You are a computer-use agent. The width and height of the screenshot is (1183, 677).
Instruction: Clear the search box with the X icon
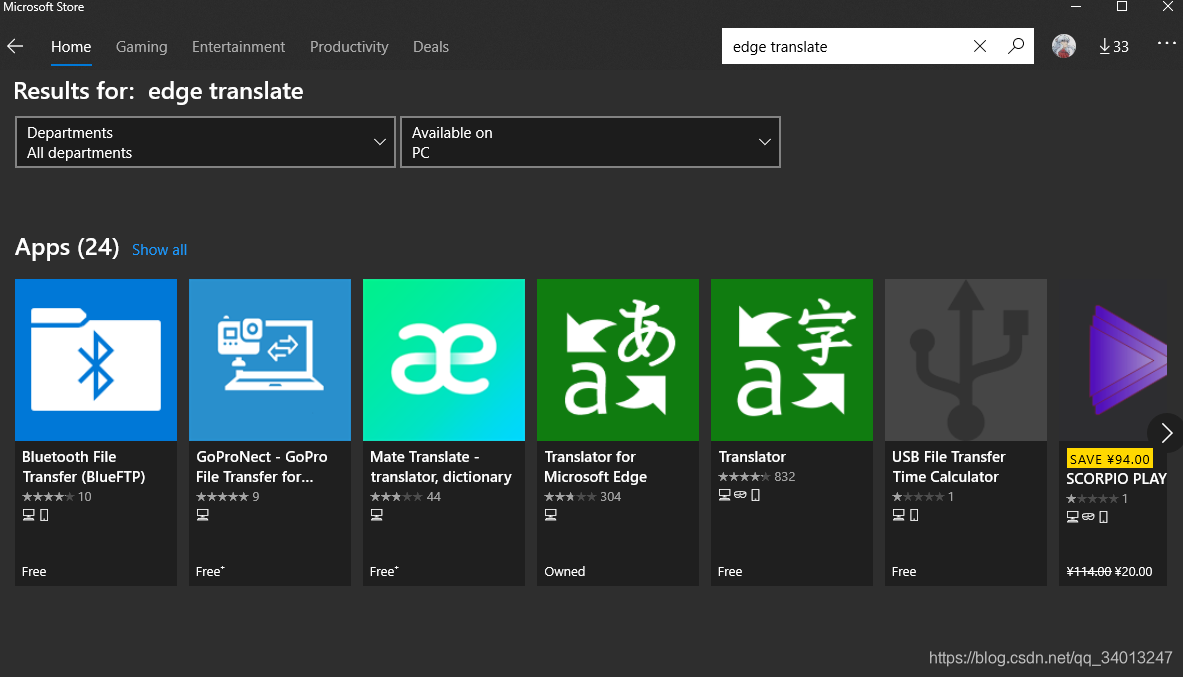[979, 46]
